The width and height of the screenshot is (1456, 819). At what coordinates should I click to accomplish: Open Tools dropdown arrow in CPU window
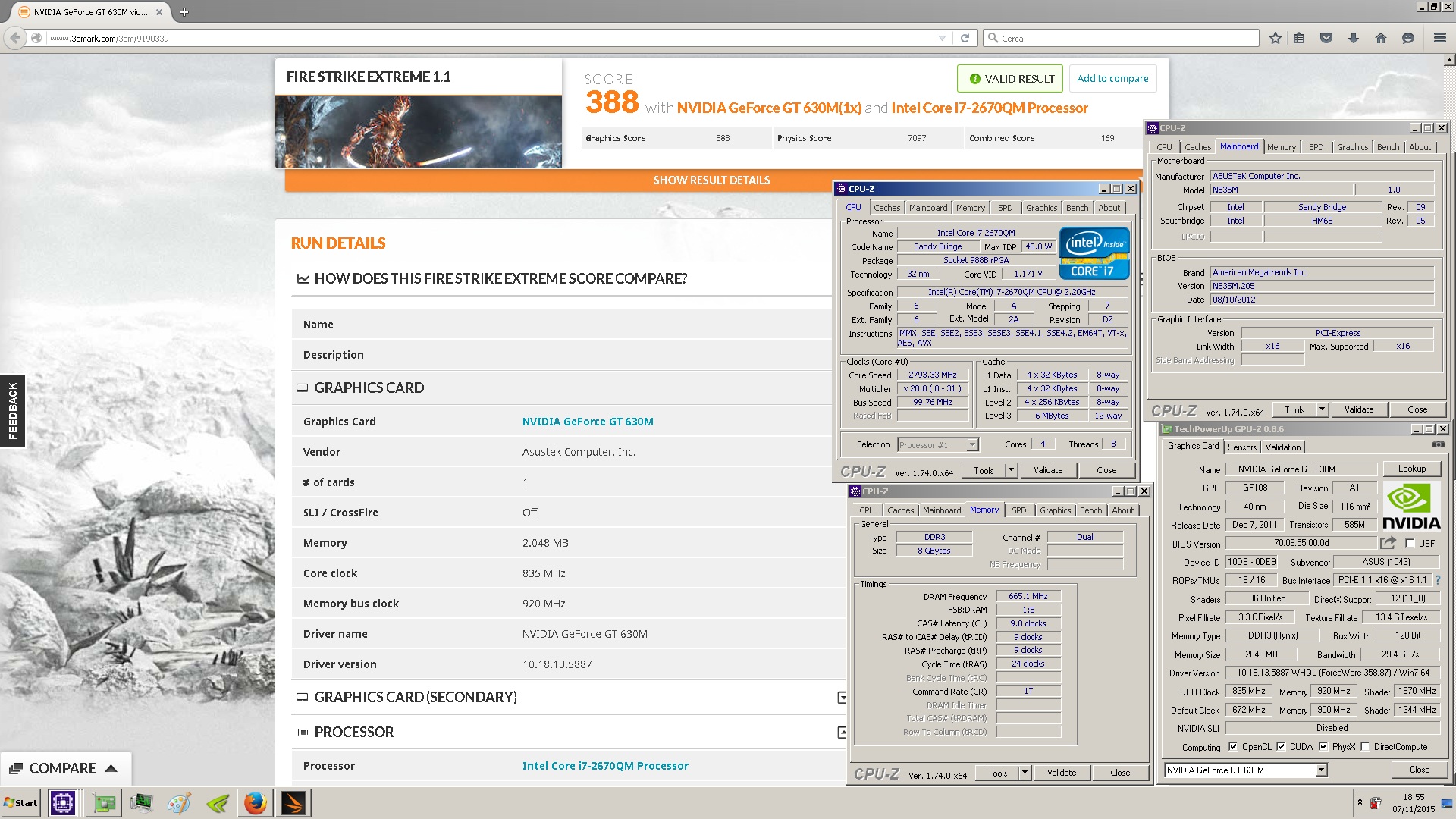click(1011, 470)
